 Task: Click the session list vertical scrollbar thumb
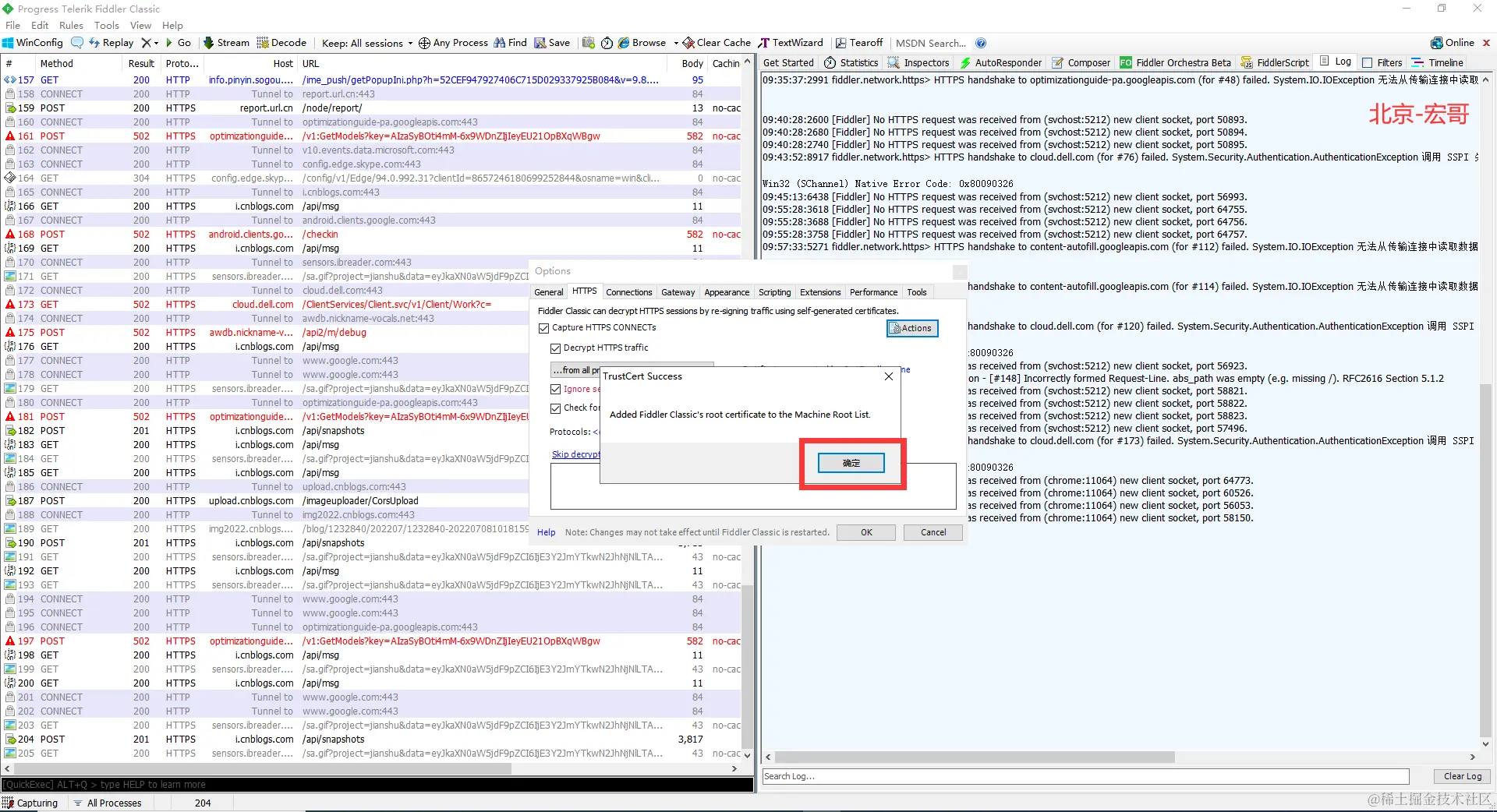click(x=747, y=667)
